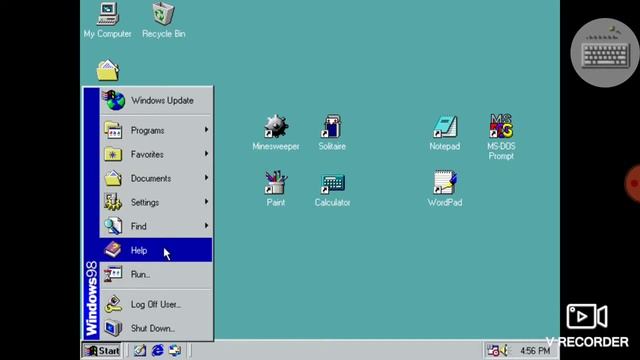This screenshot has width=640, height=360.
Task: Click the Shut Down monitor icon
Action: (113, 328)
